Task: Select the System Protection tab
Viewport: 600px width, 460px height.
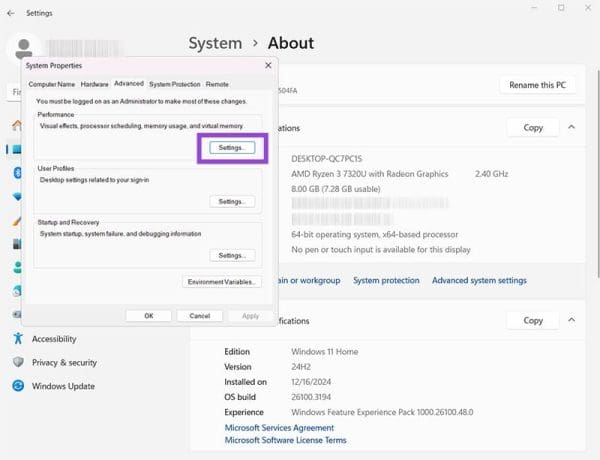Action: point(175,84)
